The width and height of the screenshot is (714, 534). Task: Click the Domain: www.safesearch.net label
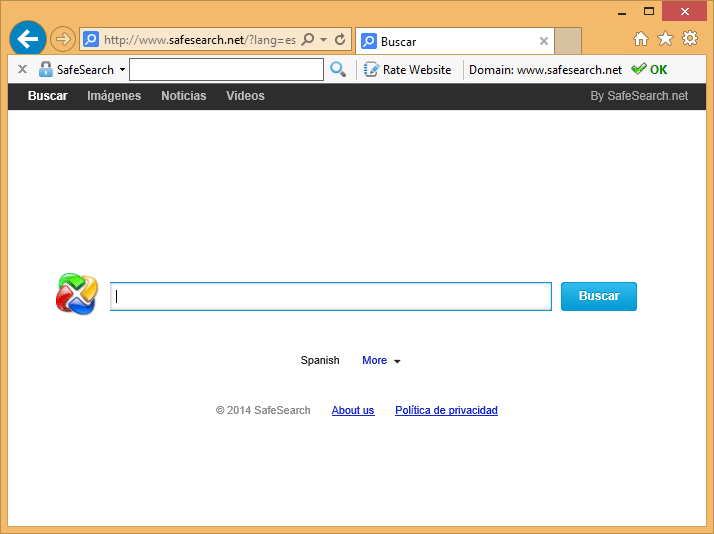(x=545, y=70)
